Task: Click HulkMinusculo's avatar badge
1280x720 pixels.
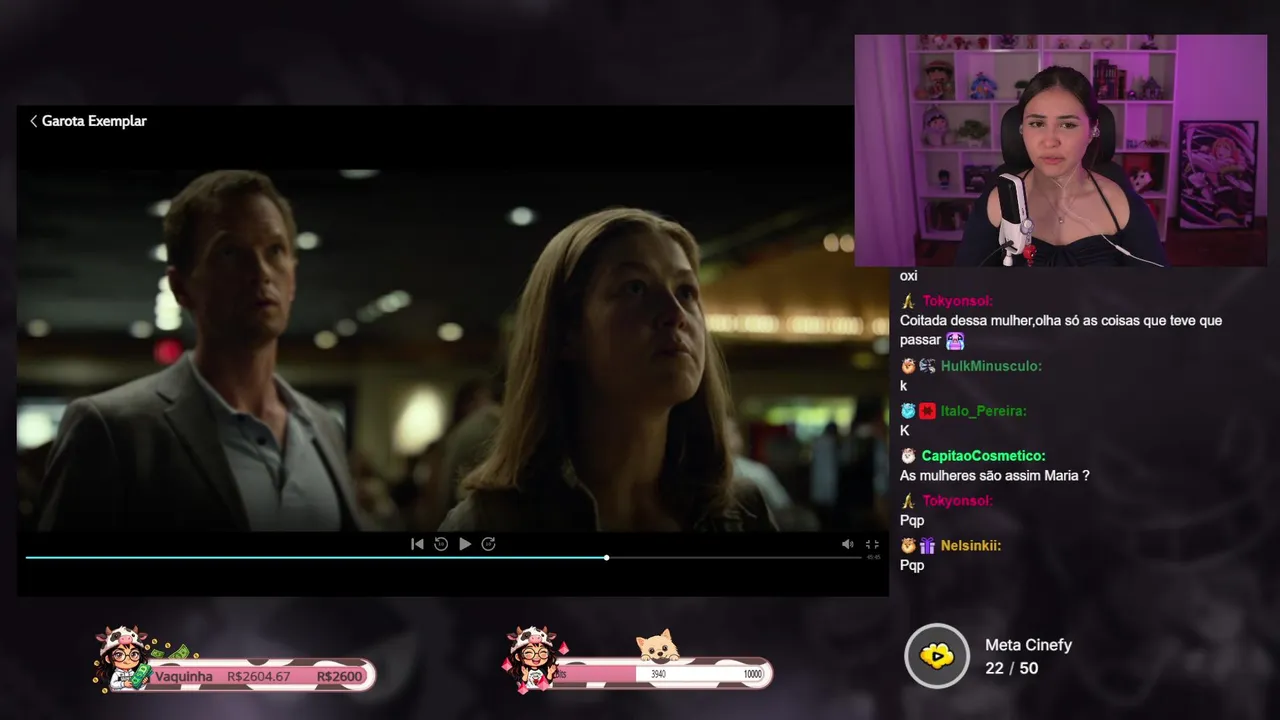Action: tap(908, 366)
